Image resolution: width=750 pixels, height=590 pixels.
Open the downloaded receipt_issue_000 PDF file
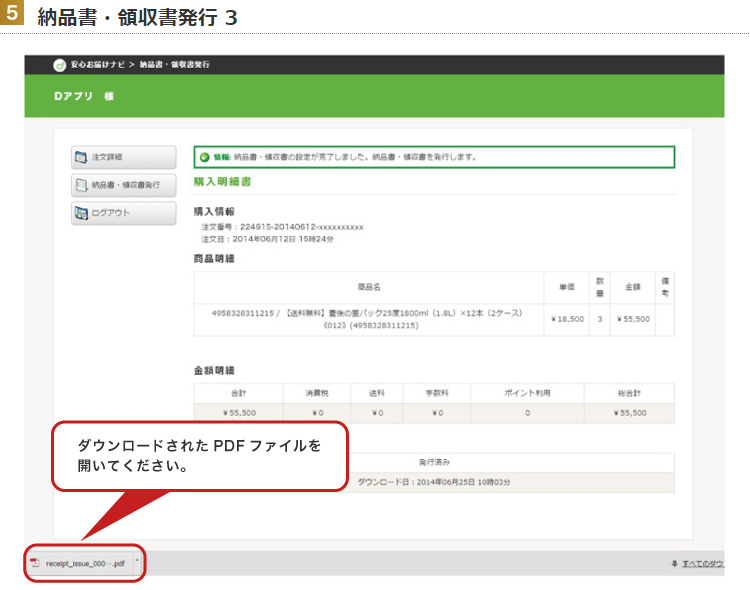(x=84, y=564)
